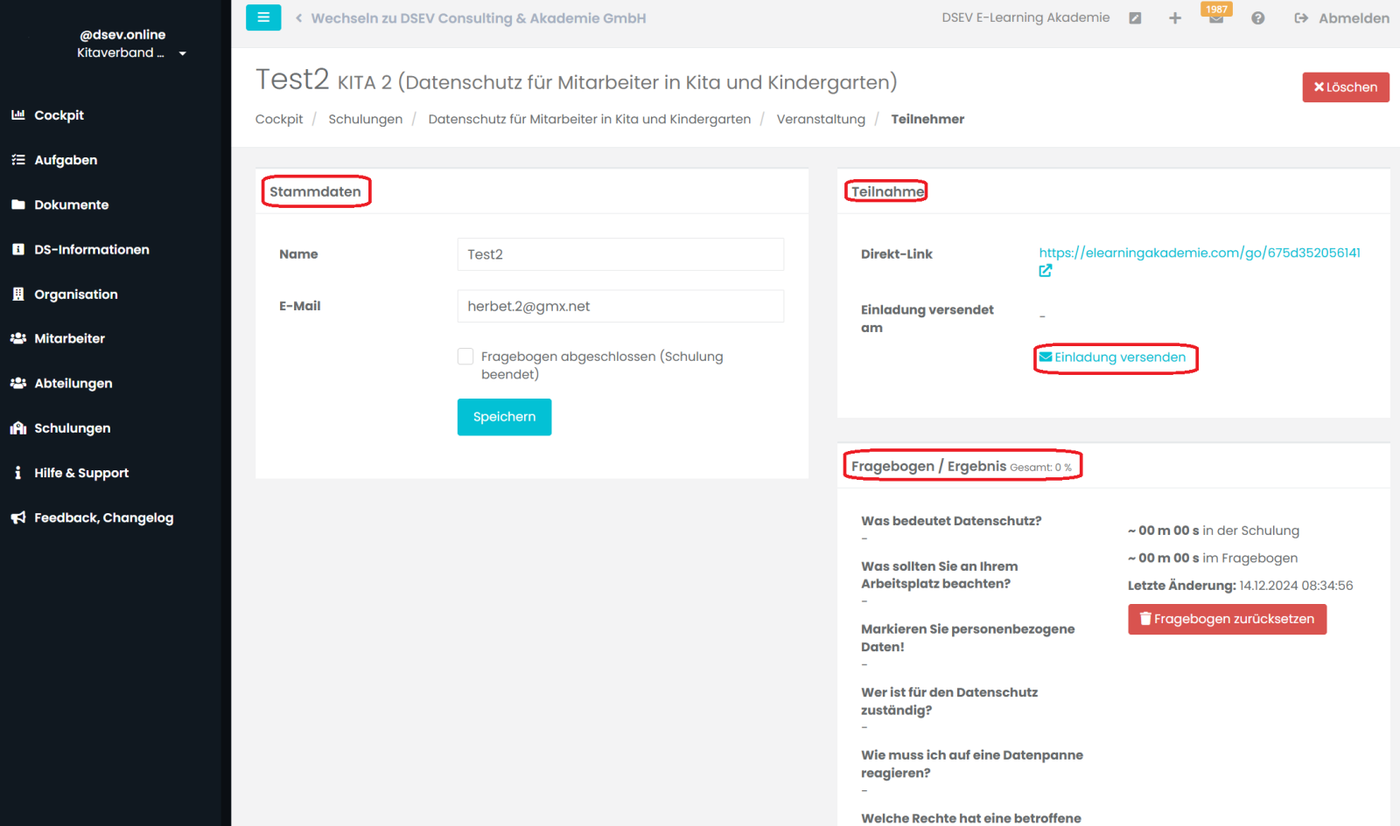
Task: Open Mitarbeiter in the sidebar menu
Action: 69,339
